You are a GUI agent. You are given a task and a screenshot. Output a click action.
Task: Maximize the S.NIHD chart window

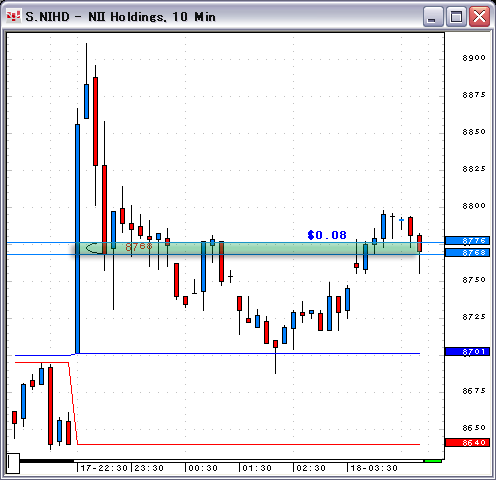click(456, 16)
